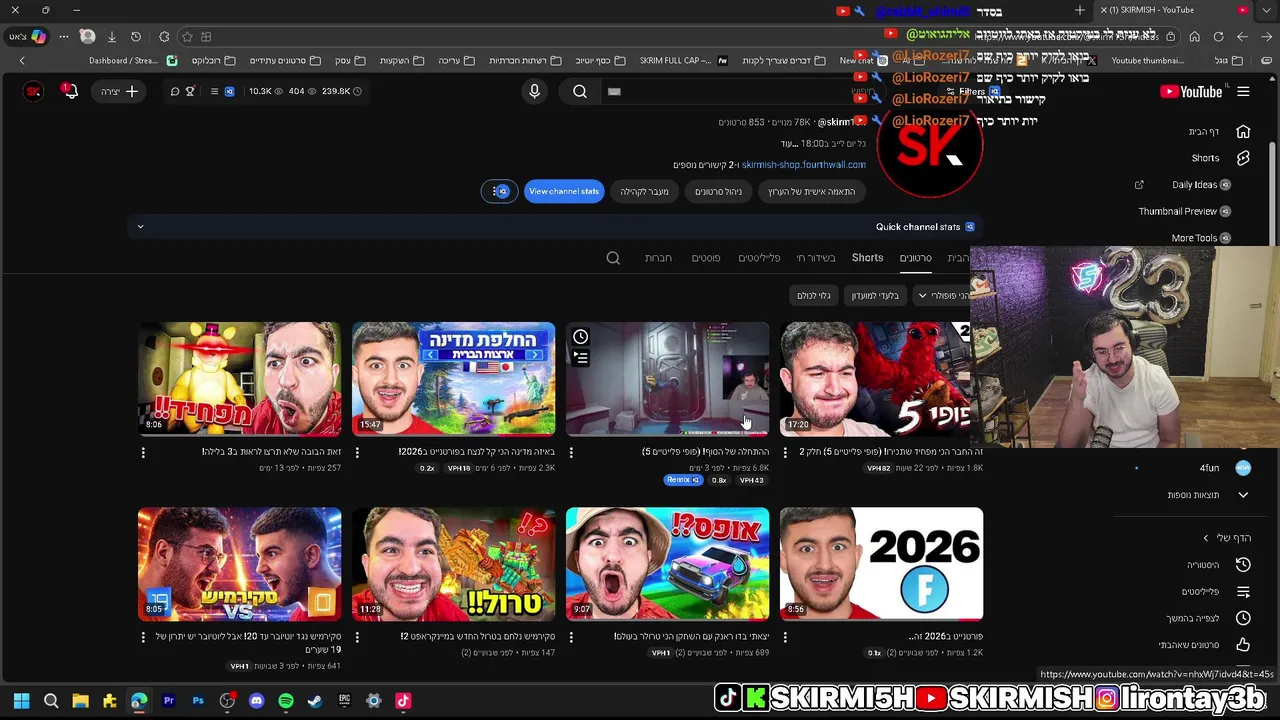Launch Premiere Pro from the taskbar

[169, 701]
